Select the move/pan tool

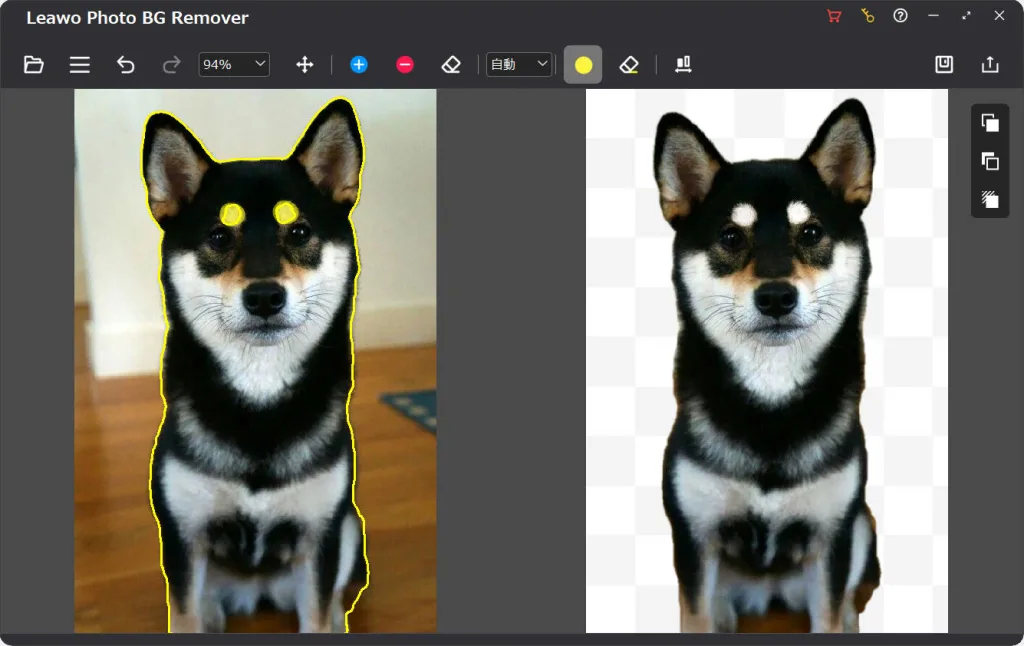305,65
